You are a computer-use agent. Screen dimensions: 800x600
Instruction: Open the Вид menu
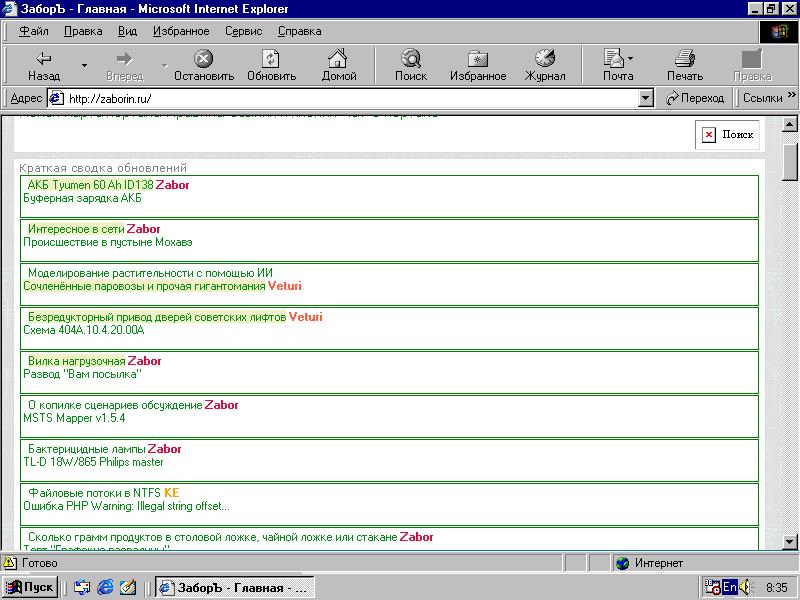pos(127,31)
